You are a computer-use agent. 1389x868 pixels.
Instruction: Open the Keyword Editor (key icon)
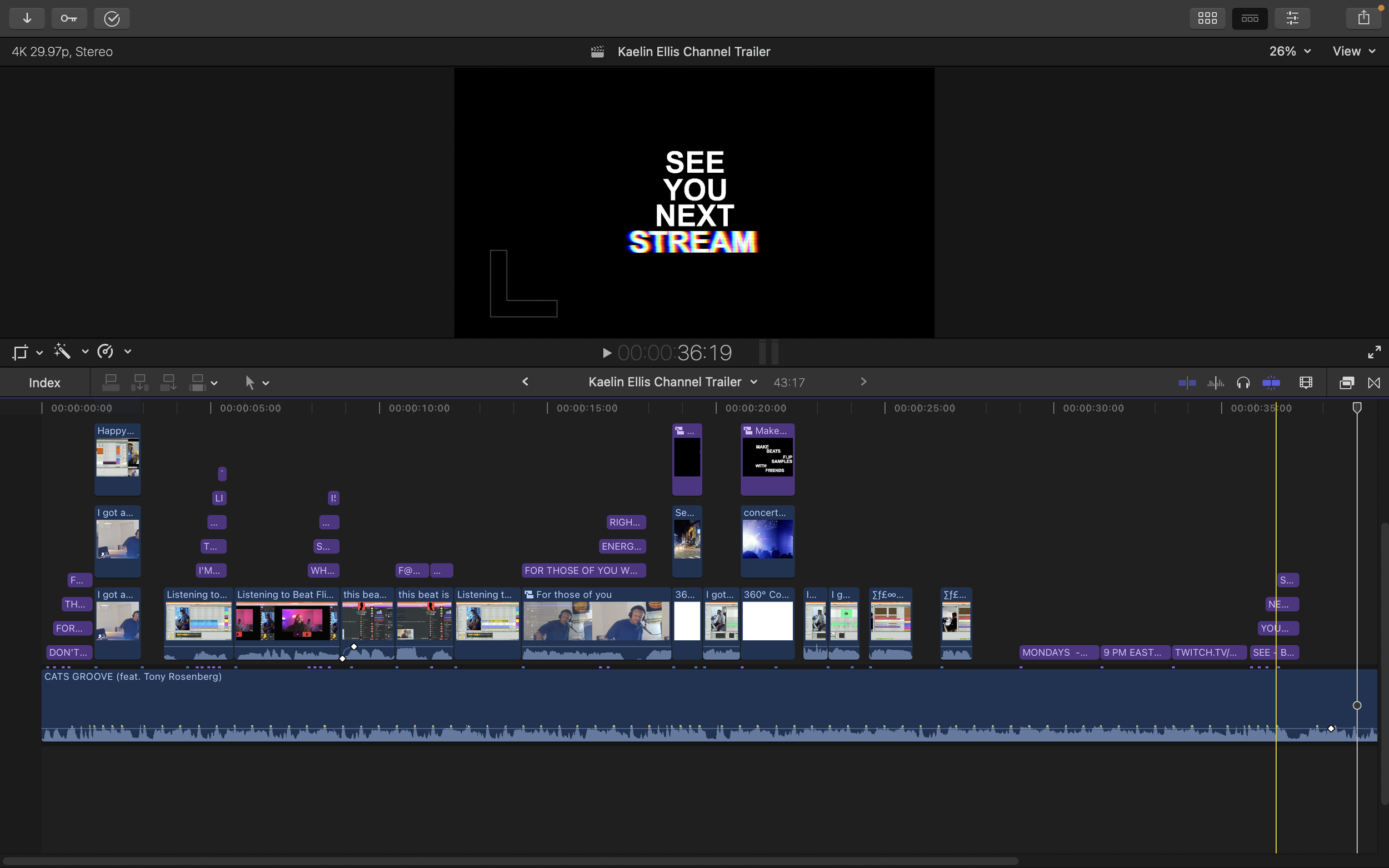coord(69,18)
